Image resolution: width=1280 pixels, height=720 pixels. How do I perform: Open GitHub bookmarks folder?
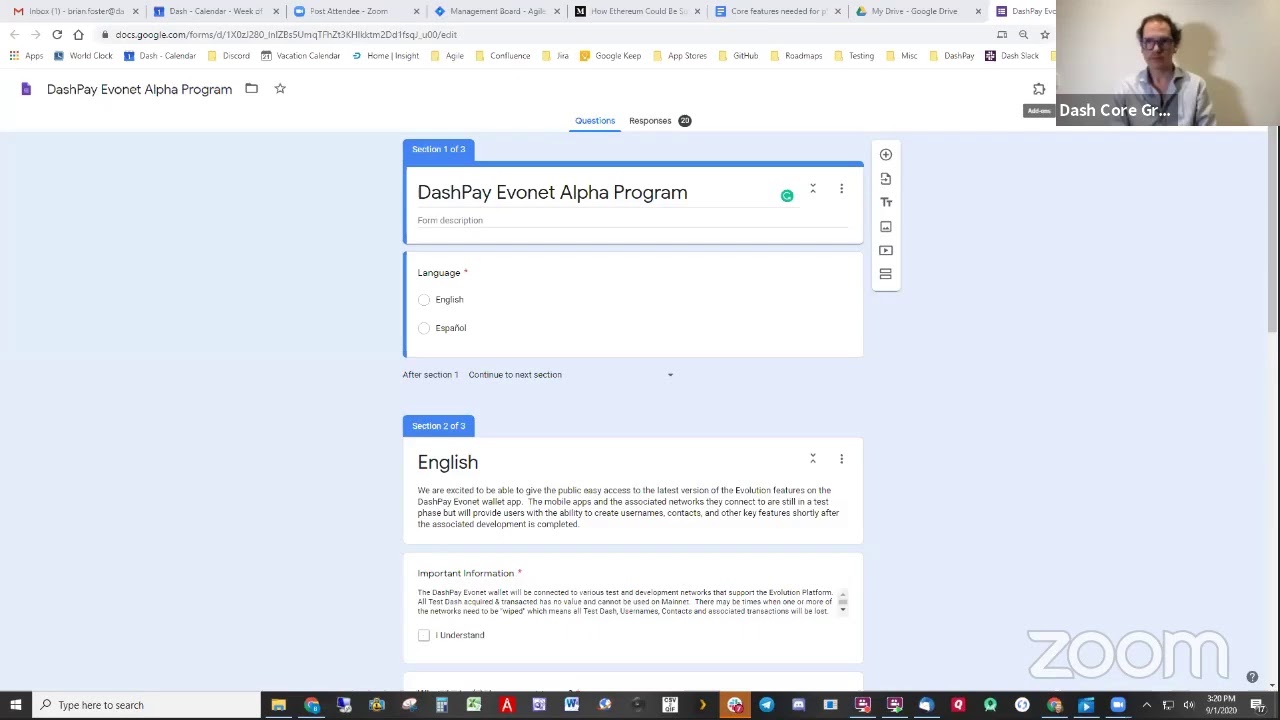pos(738,56)
